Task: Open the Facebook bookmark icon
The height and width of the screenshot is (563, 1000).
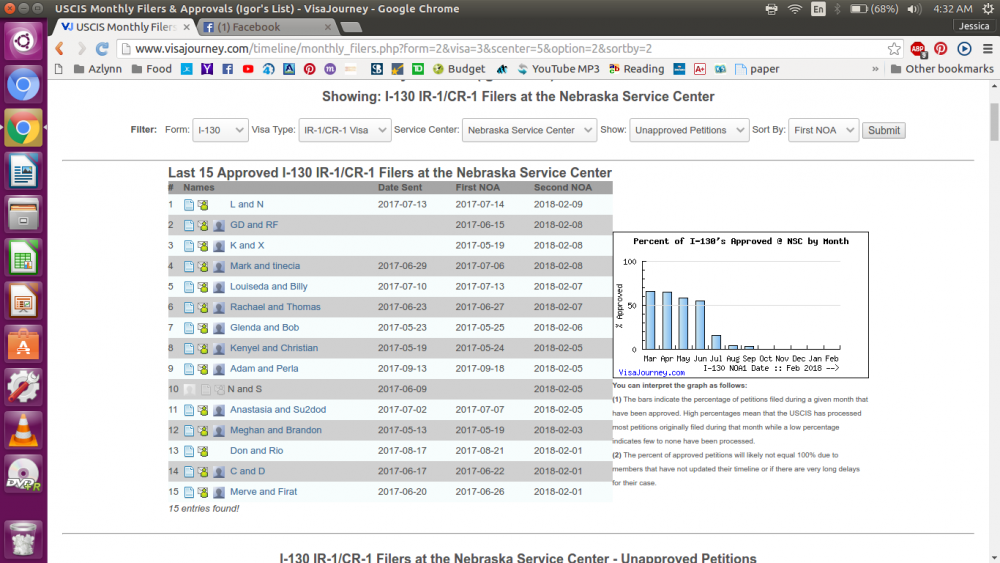Action: 228,69
